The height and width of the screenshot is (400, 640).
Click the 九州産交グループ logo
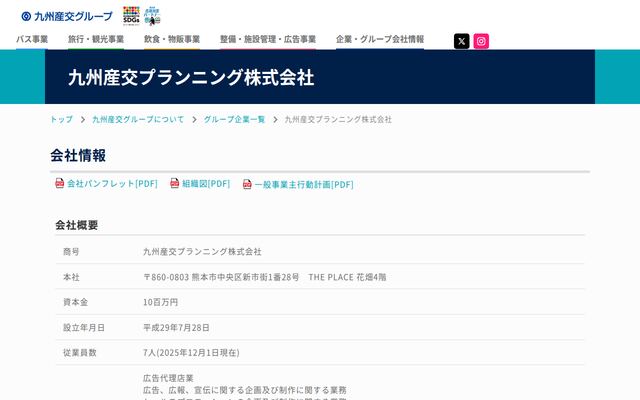[x=67, y=16]
